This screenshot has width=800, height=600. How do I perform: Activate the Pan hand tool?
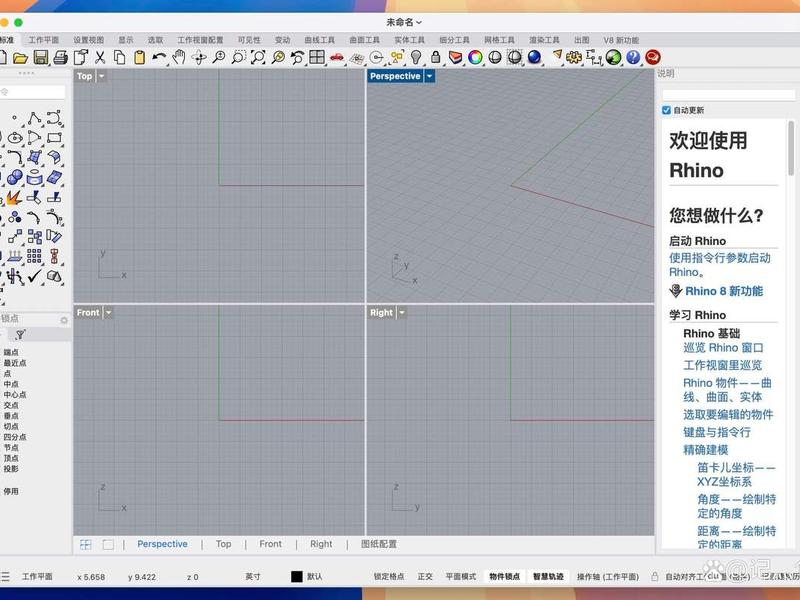179,57
